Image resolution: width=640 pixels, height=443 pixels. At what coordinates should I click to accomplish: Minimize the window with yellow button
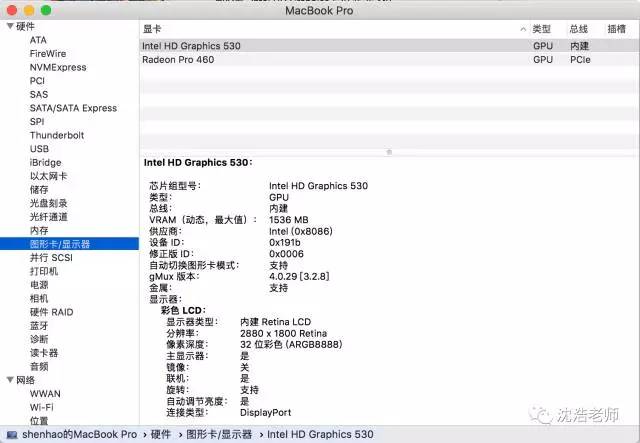pos(29,10)
